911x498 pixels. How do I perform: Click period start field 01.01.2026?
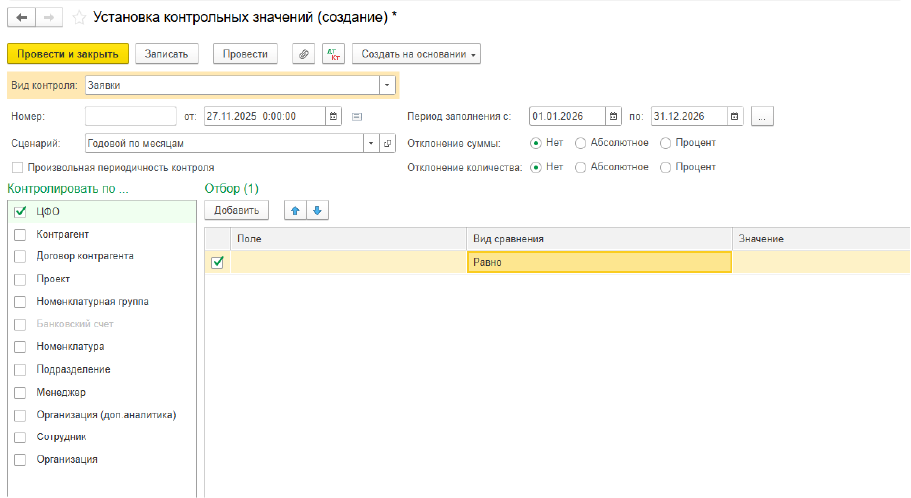pyautogui.click(x=568, y=116)
